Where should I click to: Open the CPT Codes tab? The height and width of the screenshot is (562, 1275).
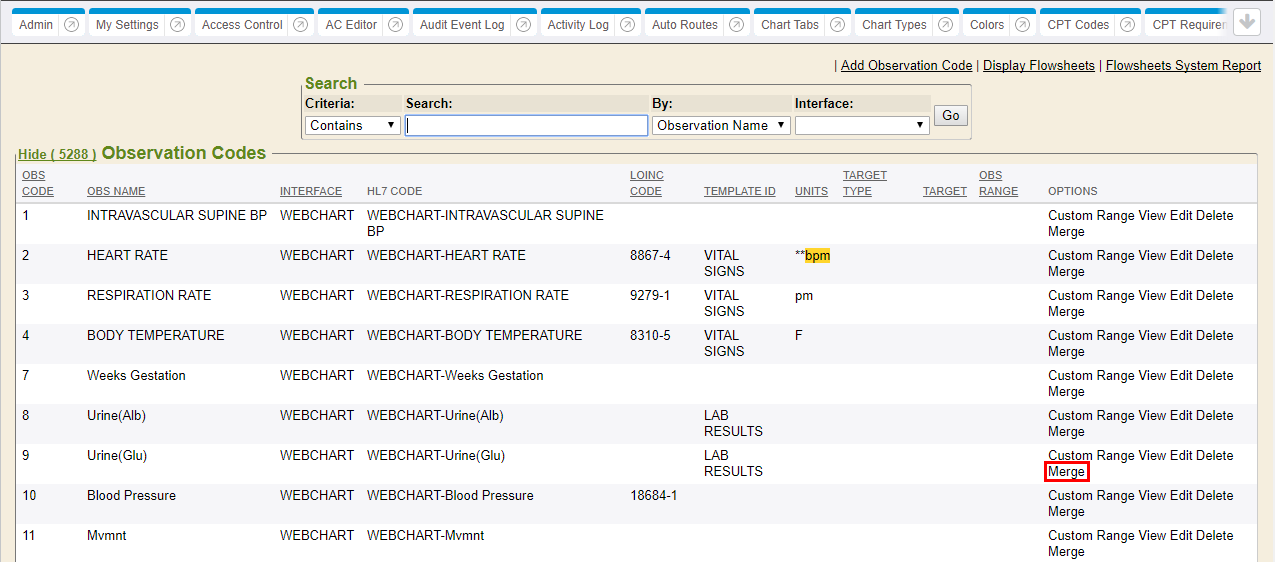1078,25
